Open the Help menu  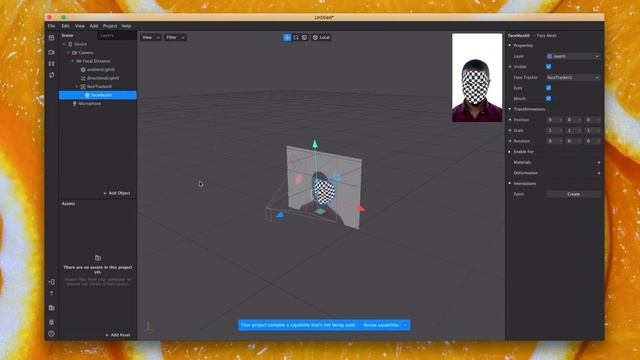pos(127,26)
